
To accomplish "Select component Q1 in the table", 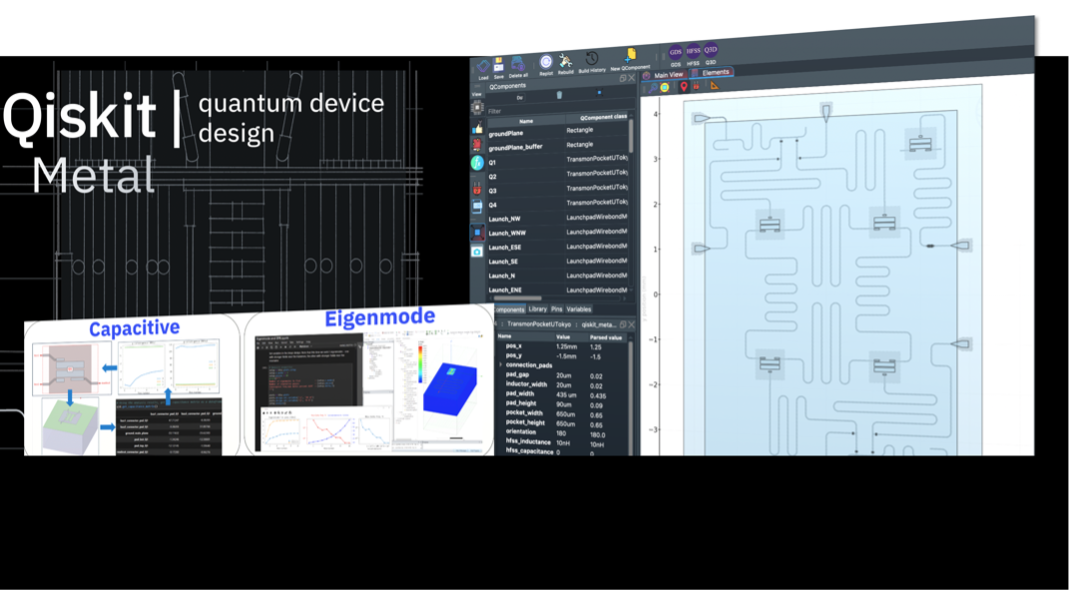I will [557, 161].
